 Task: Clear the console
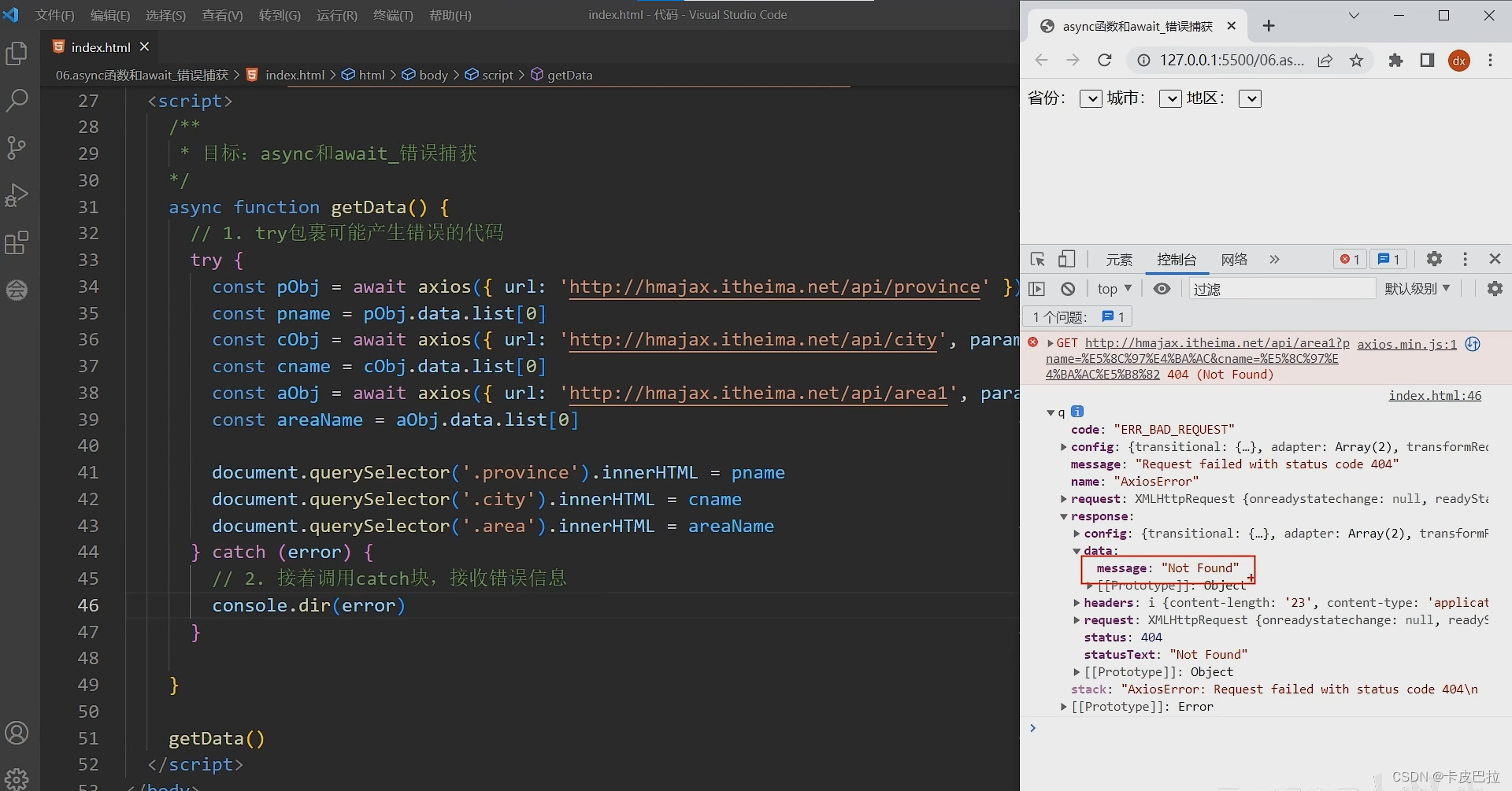coord(1068,289)
